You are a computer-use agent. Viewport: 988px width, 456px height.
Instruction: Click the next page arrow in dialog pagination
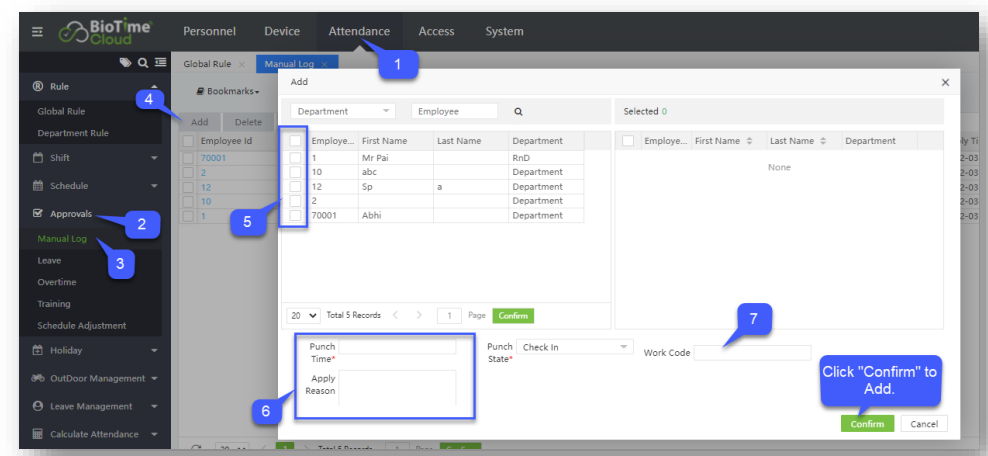(419, 315)
